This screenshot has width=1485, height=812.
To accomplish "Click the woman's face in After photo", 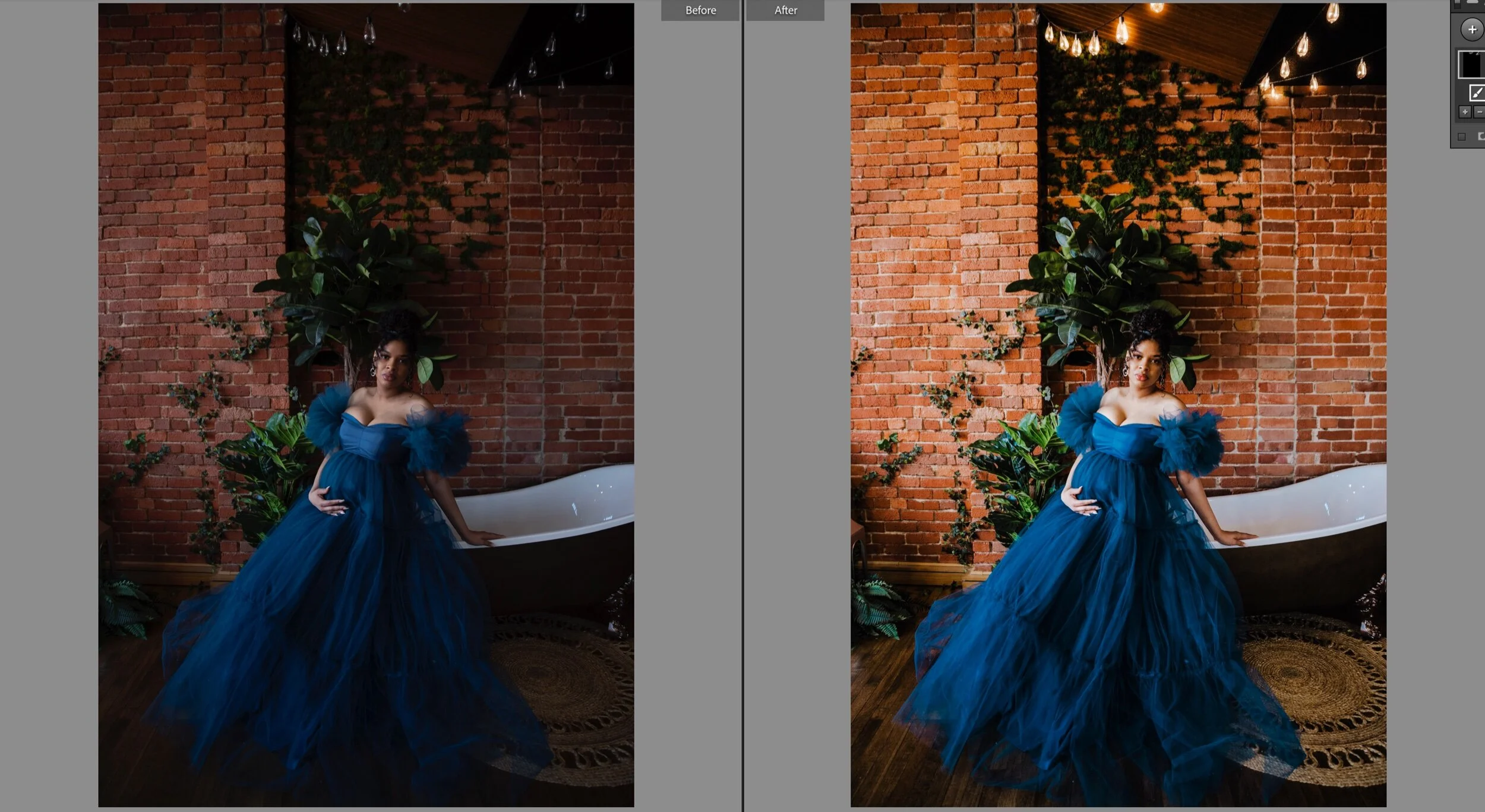I will (1143, 367).
